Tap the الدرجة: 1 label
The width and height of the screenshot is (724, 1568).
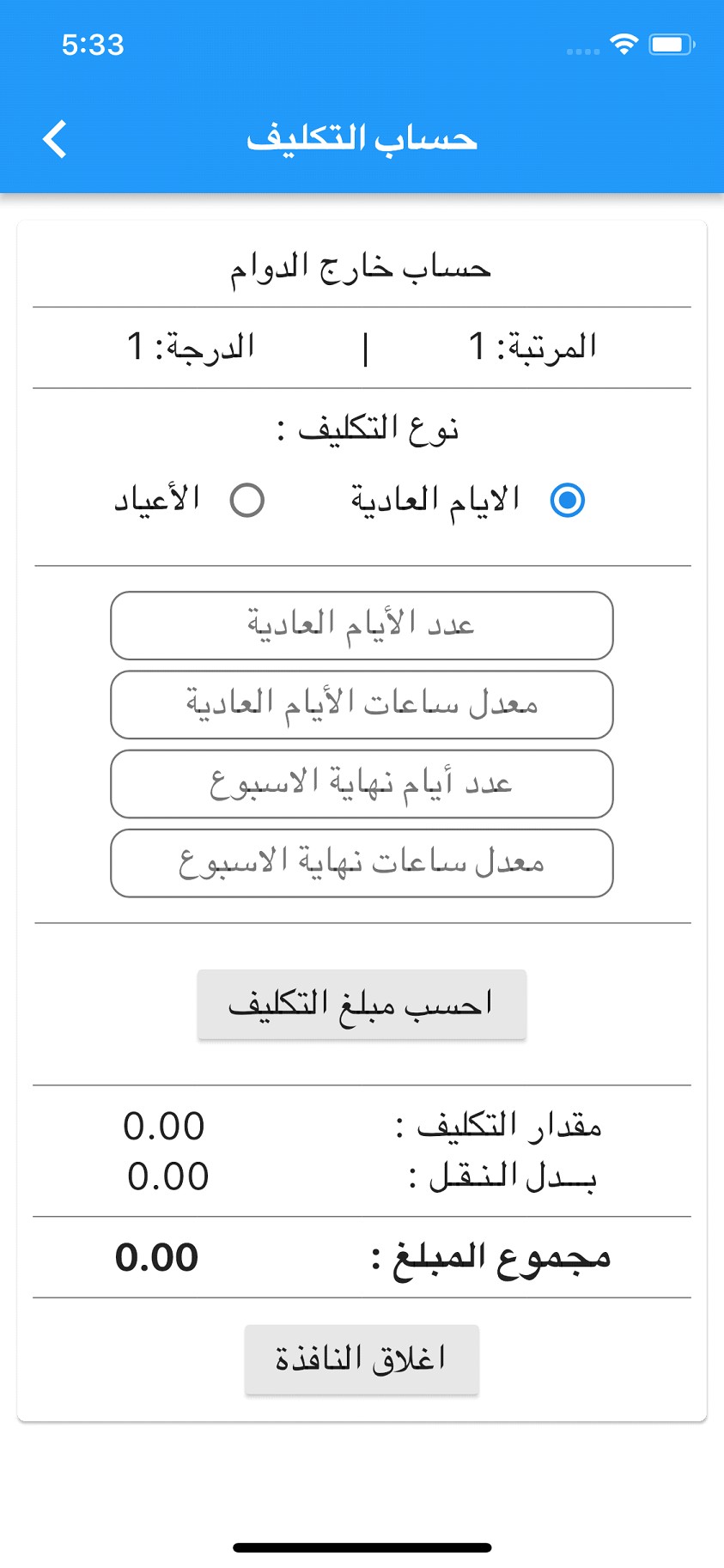[191, 347]
